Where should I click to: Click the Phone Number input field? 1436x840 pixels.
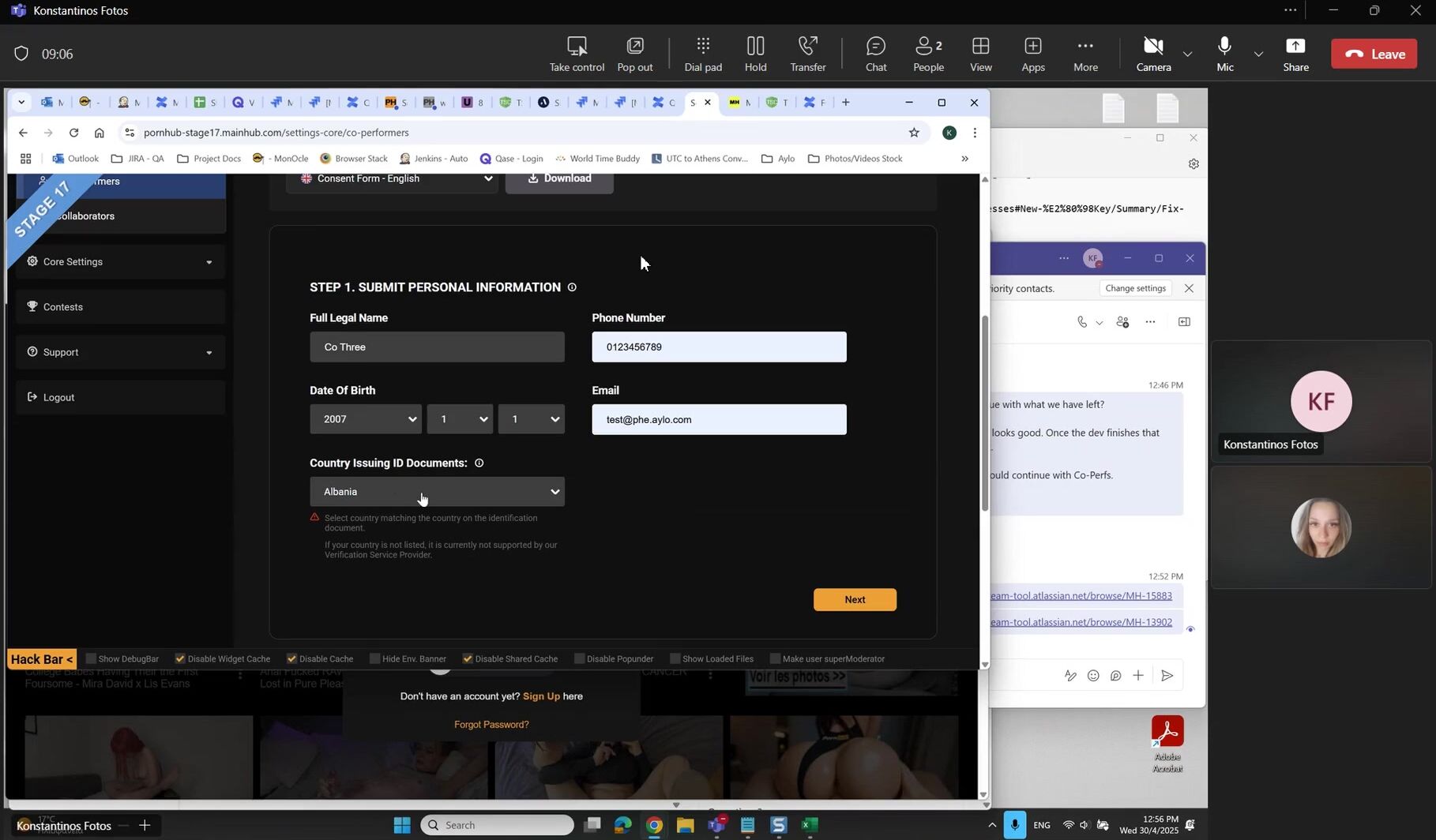[x=719, y=347]
